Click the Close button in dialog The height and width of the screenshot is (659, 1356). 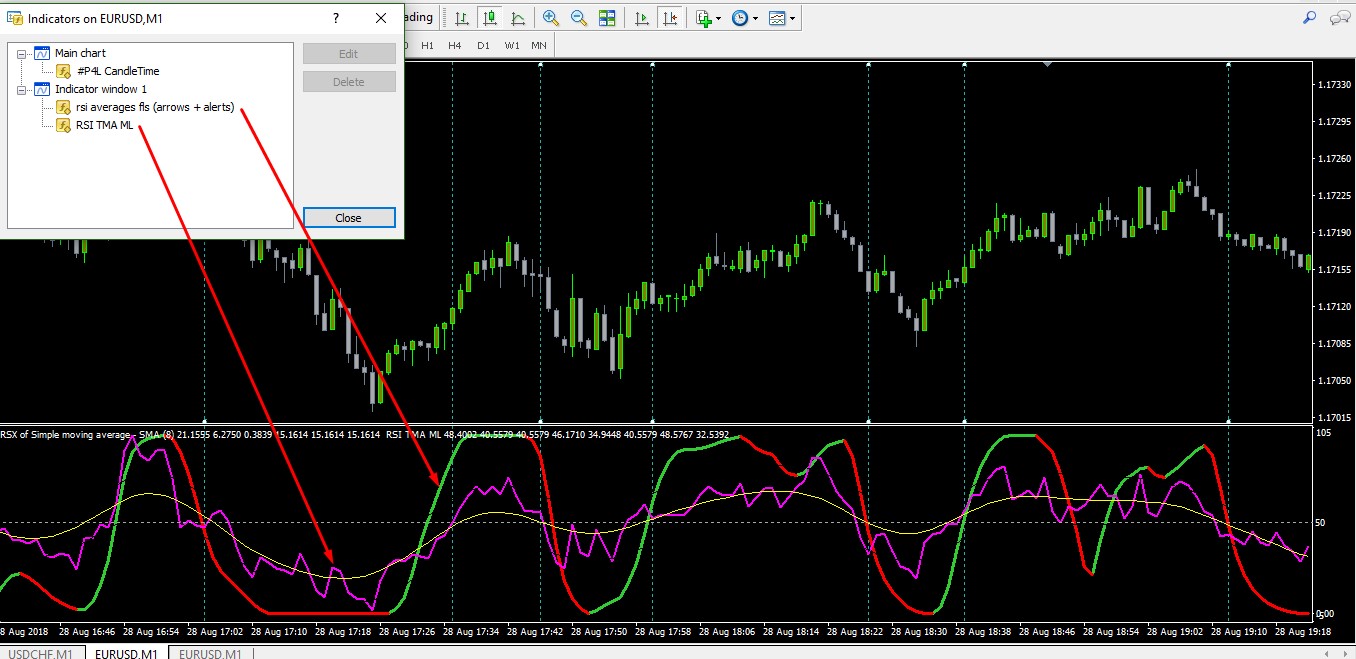tap(349, 218)
